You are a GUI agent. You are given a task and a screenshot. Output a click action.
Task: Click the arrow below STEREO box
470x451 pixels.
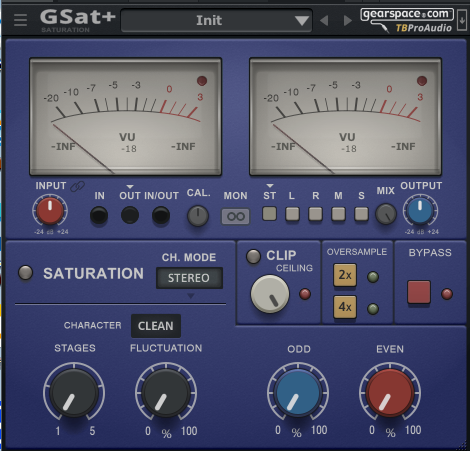191,296
